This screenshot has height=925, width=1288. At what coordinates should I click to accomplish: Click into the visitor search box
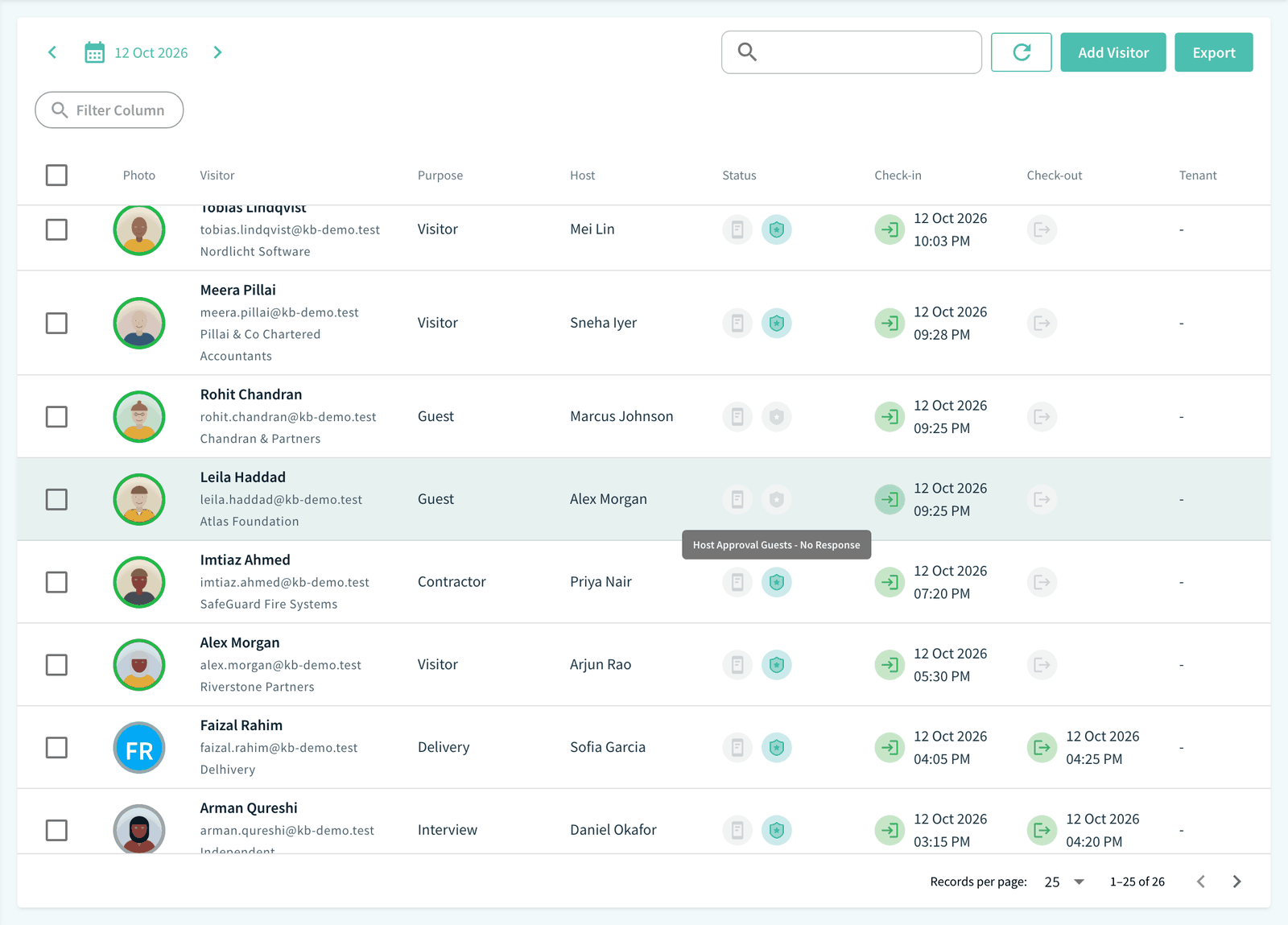point(852,52)
